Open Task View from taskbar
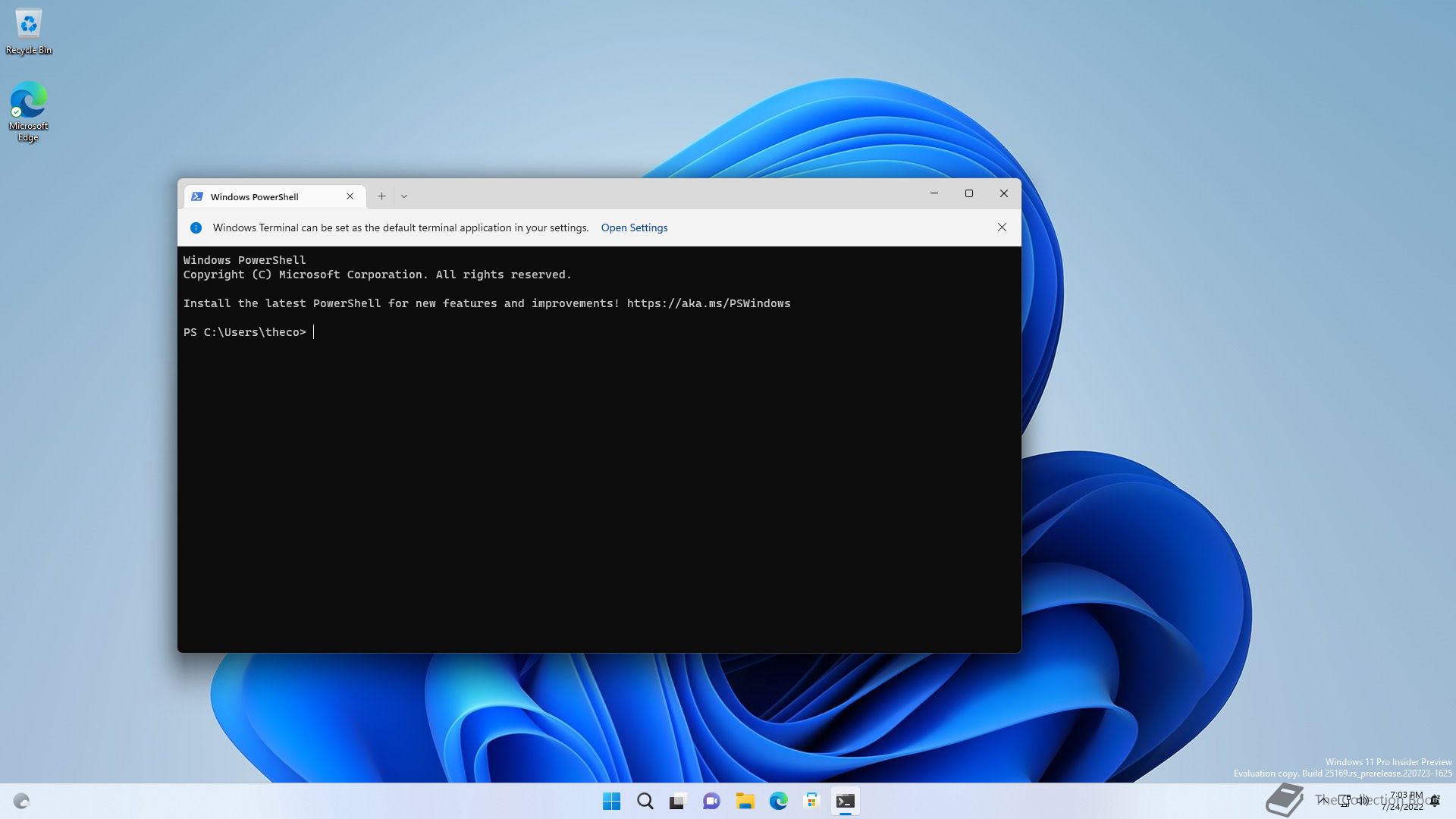This screenshot has width=1456, height=819. click(678, 801)
